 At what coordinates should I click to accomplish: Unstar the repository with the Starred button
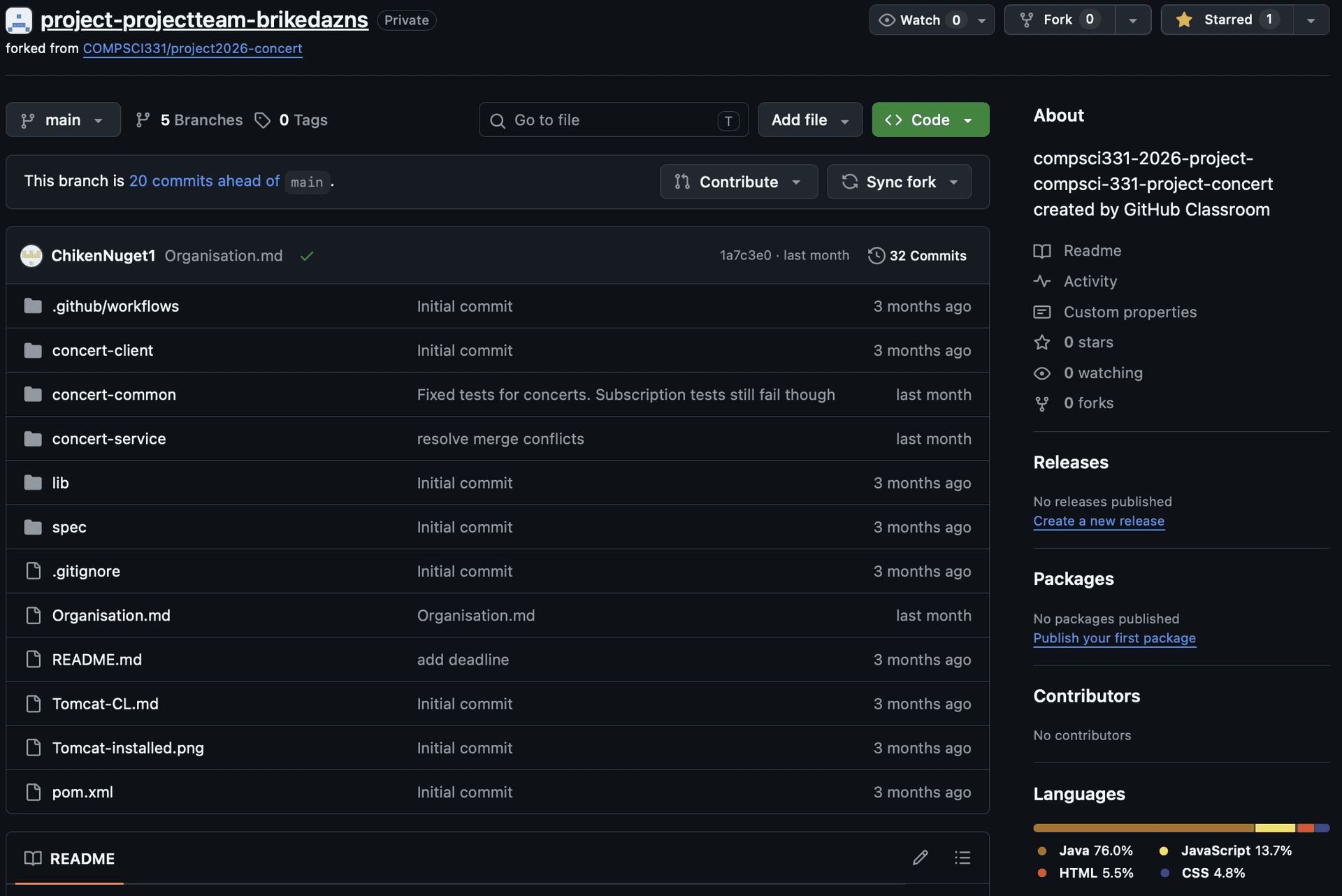coord(1227,20)
